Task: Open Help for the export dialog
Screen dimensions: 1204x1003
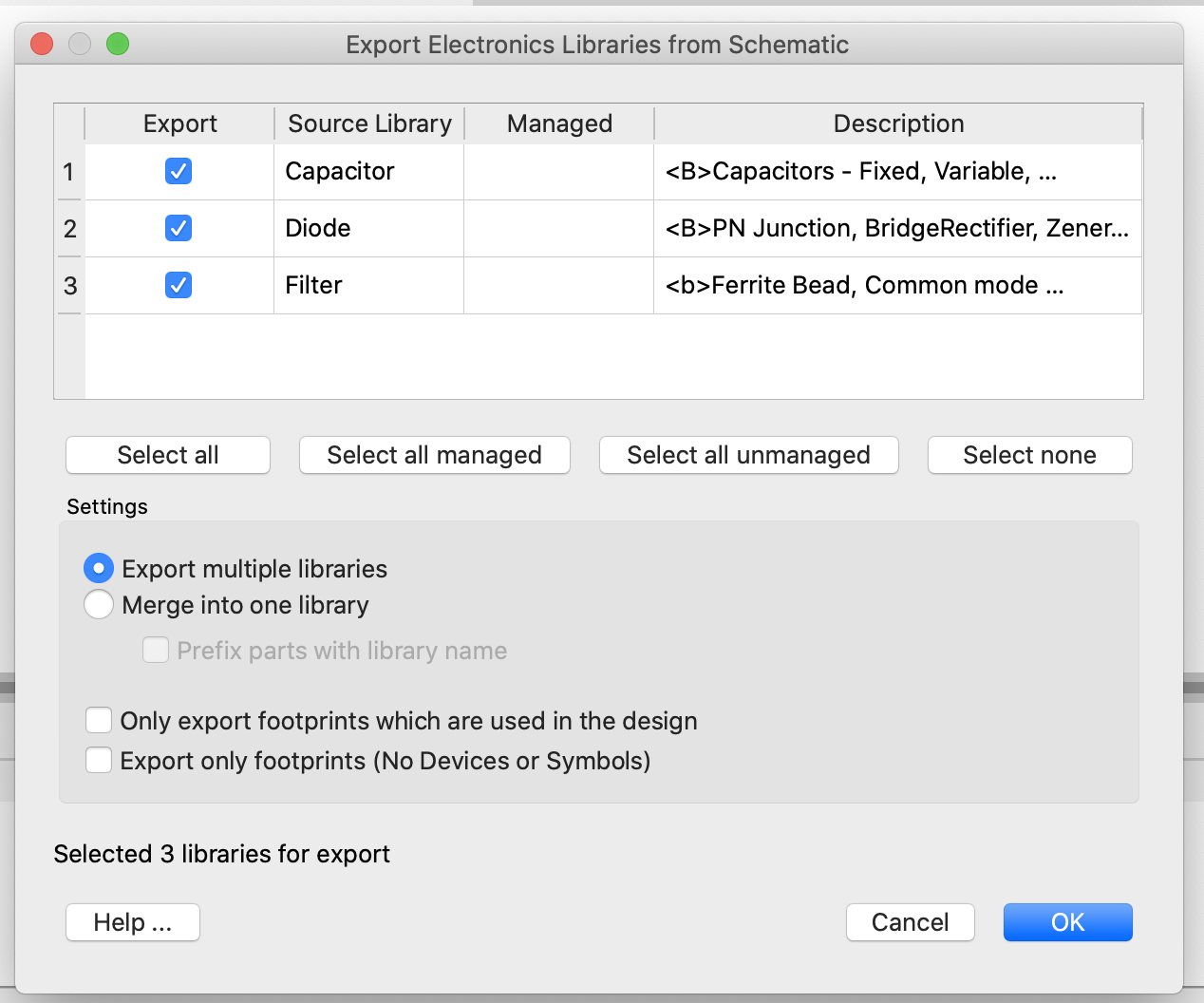Action: point(132,921)
